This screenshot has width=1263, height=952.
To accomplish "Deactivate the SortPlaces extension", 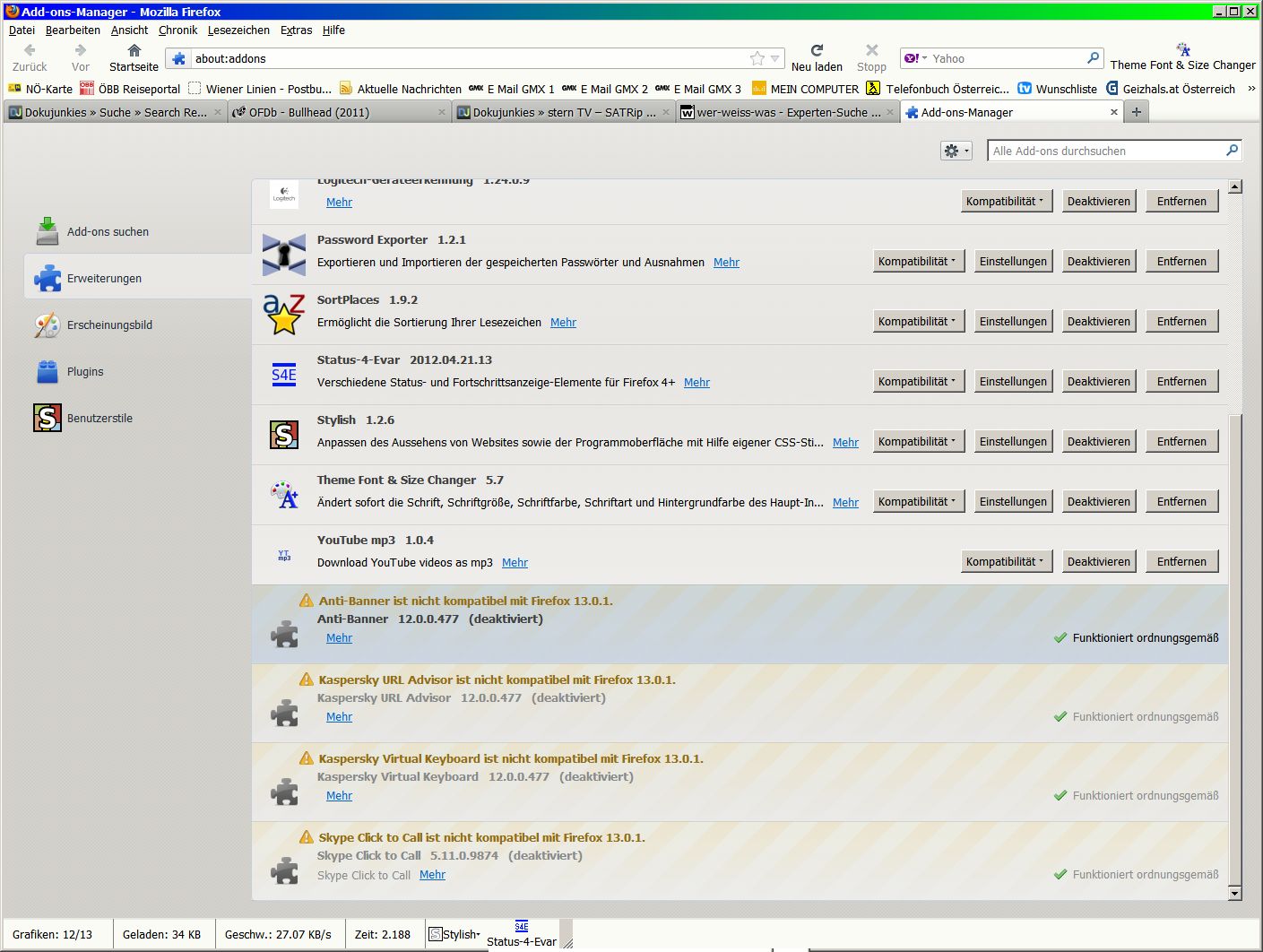I will pos(1098,321).
